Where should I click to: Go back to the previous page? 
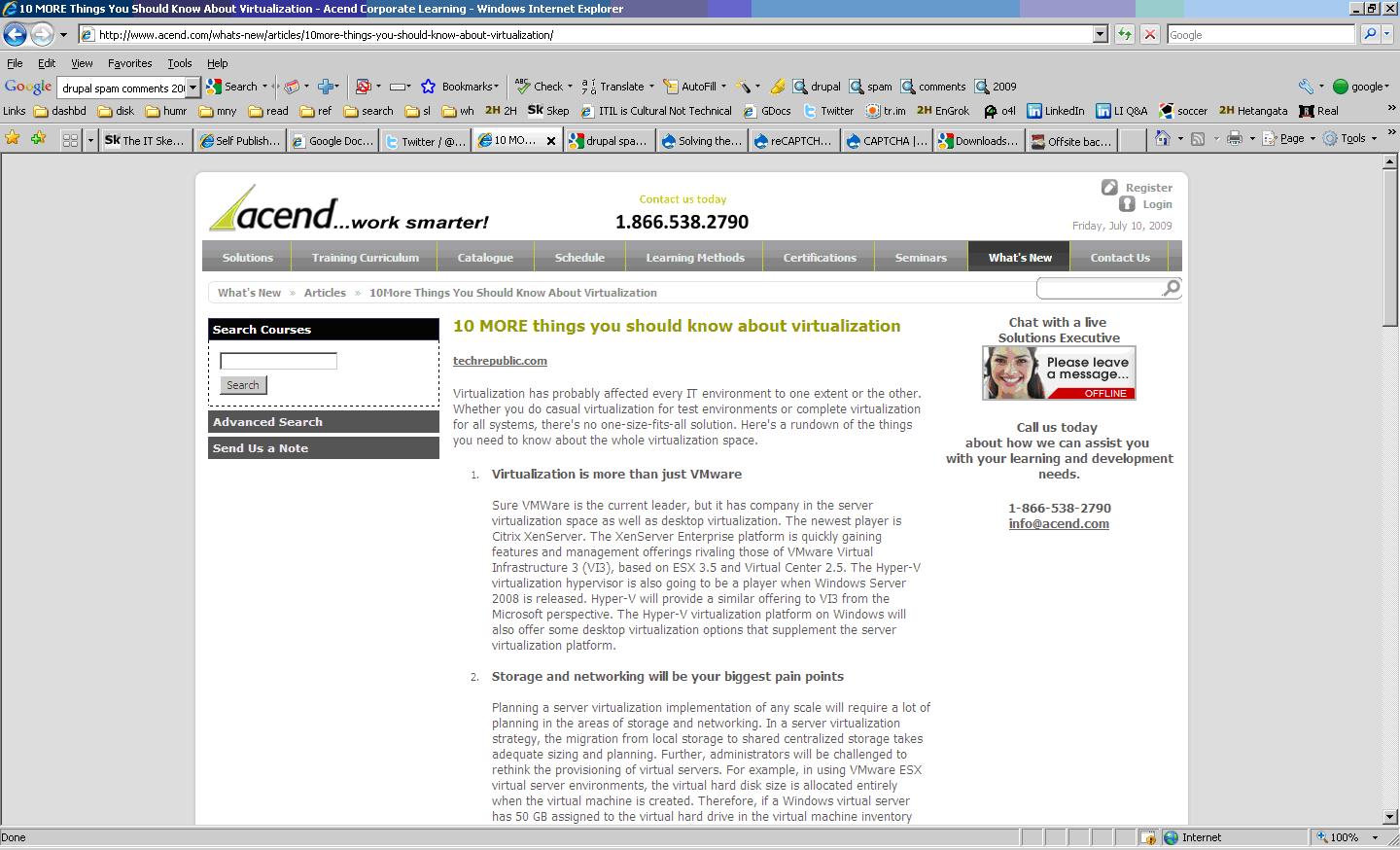tap(15, 34)
